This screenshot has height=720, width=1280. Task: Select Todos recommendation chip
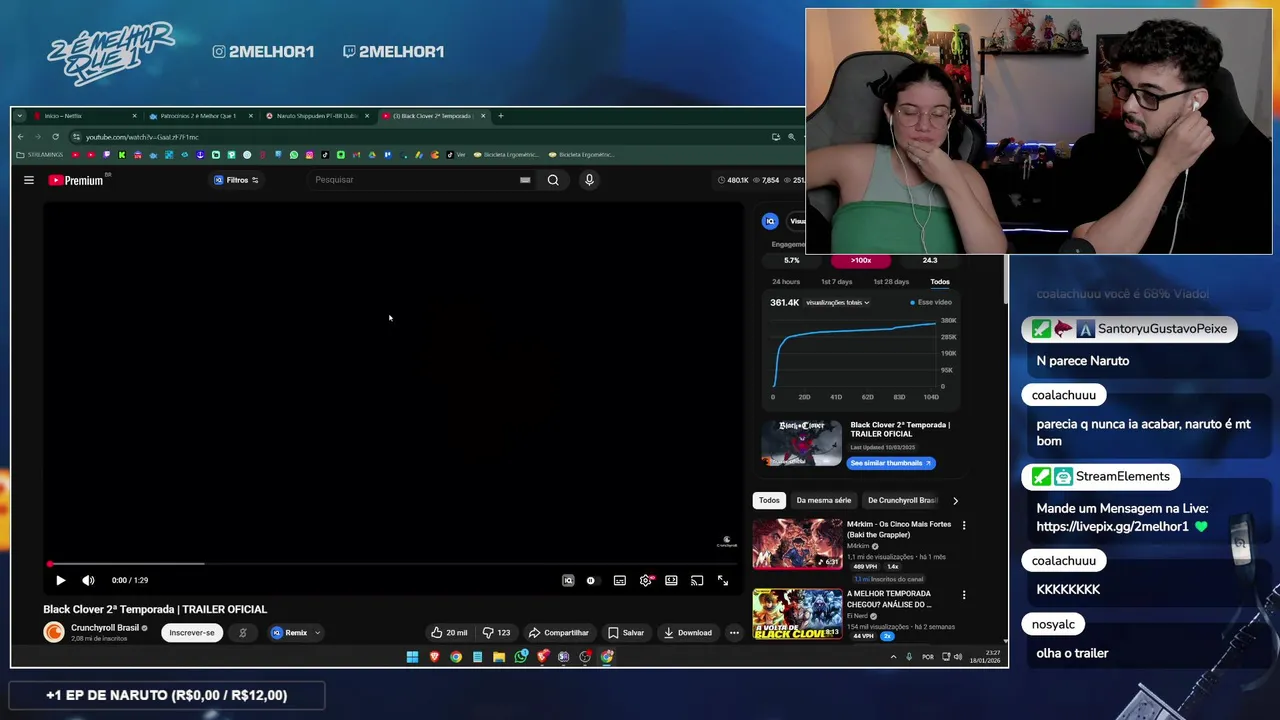(769, 500)
